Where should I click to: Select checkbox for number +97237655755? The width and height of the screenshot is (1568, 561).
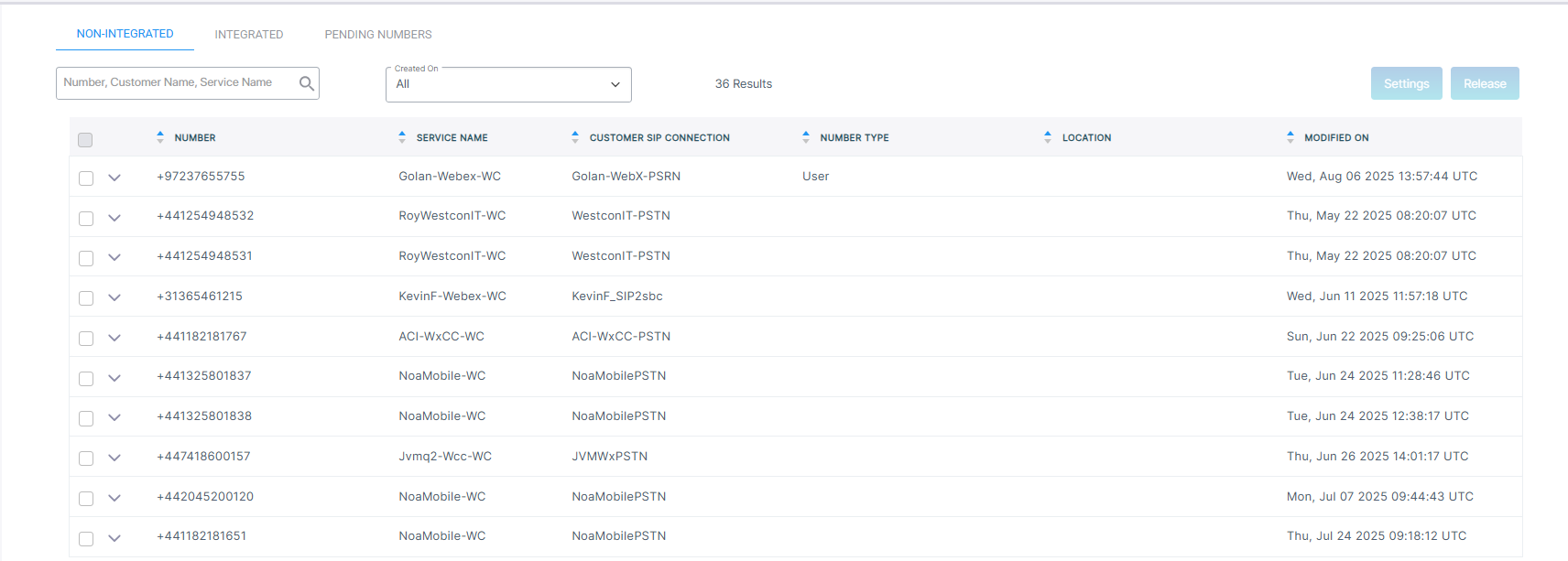[x=86, y=178]
